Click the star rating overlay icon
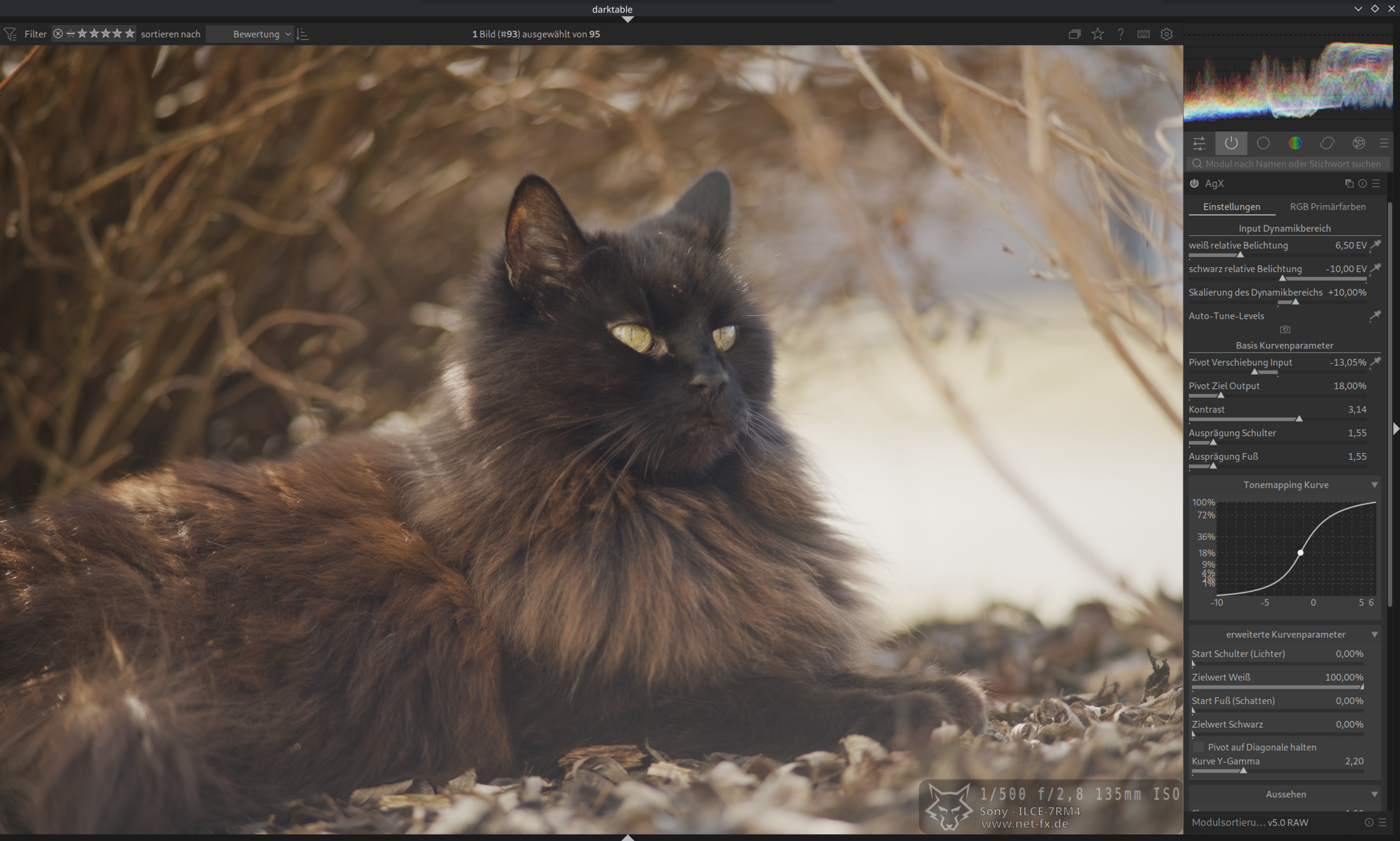1400x841 pixels. pos(1097,34)
